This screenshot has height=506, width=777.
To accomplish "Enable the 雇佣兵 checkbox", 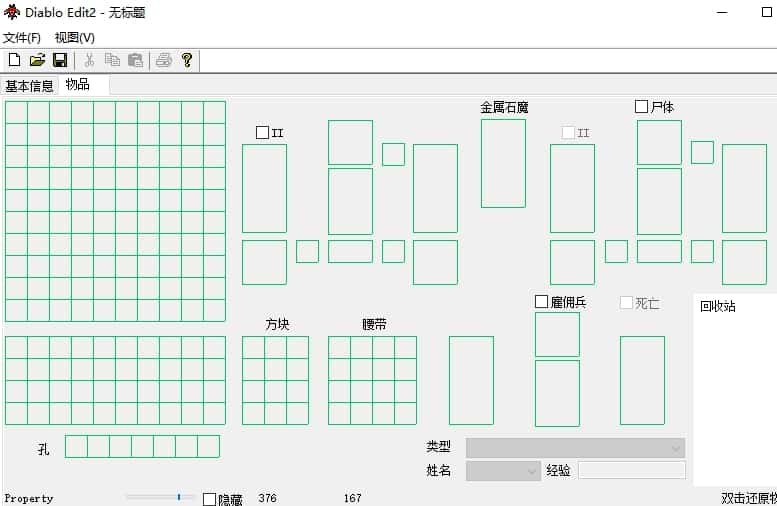I will 542,302.
